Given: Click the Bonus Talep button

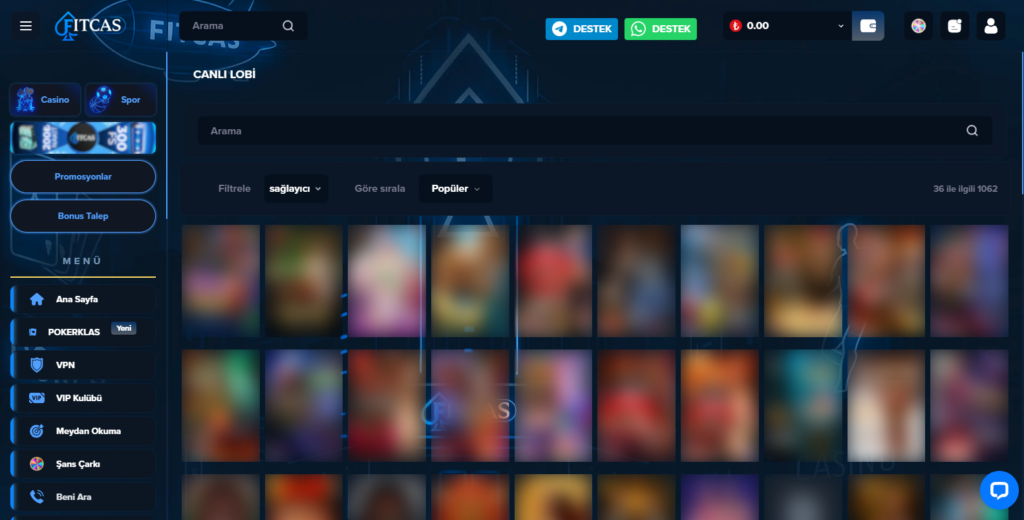Looking at the screenshot, I should [83, 216].
